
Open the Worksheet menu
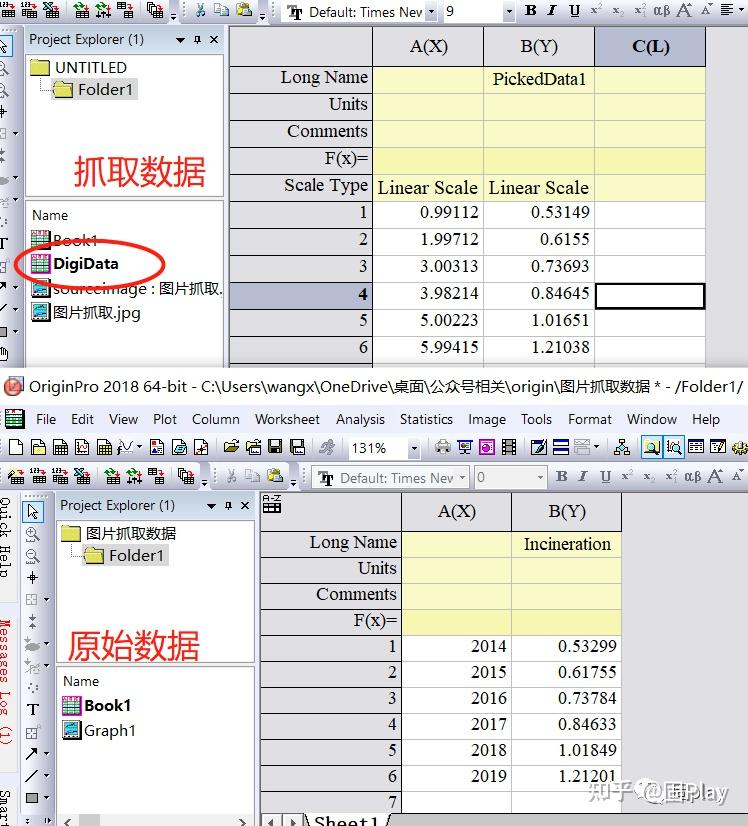click(287, 419)
